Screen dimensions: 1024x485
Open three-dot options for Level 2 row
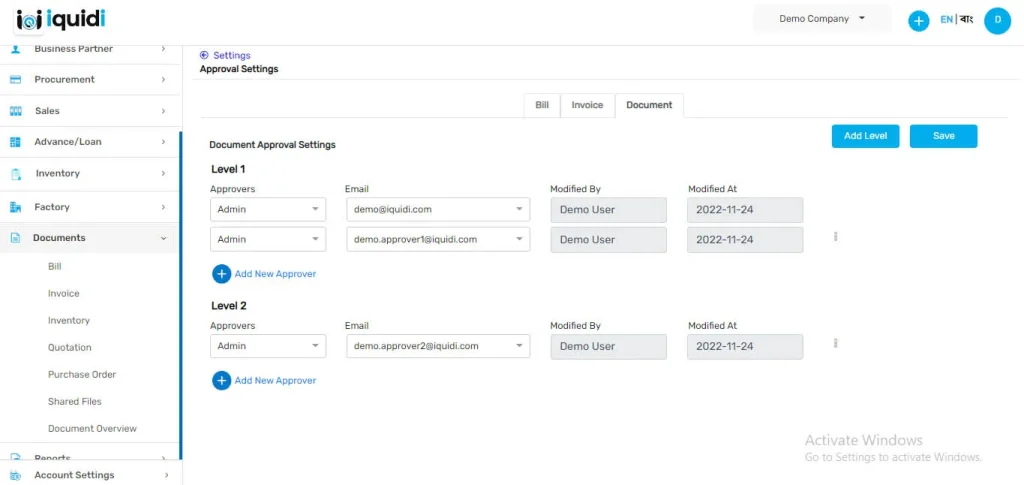[x=835, y=343]
